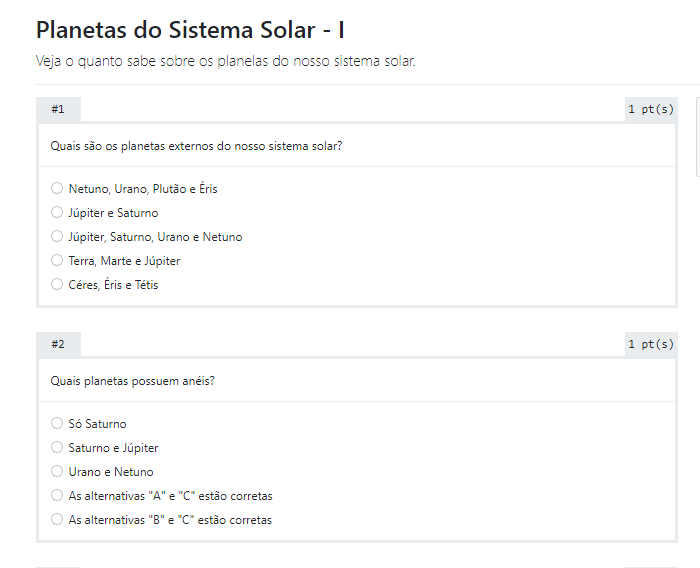
Task: Pick the Terra, Marte e Júpiter option
Action: (x=57, y=260)
